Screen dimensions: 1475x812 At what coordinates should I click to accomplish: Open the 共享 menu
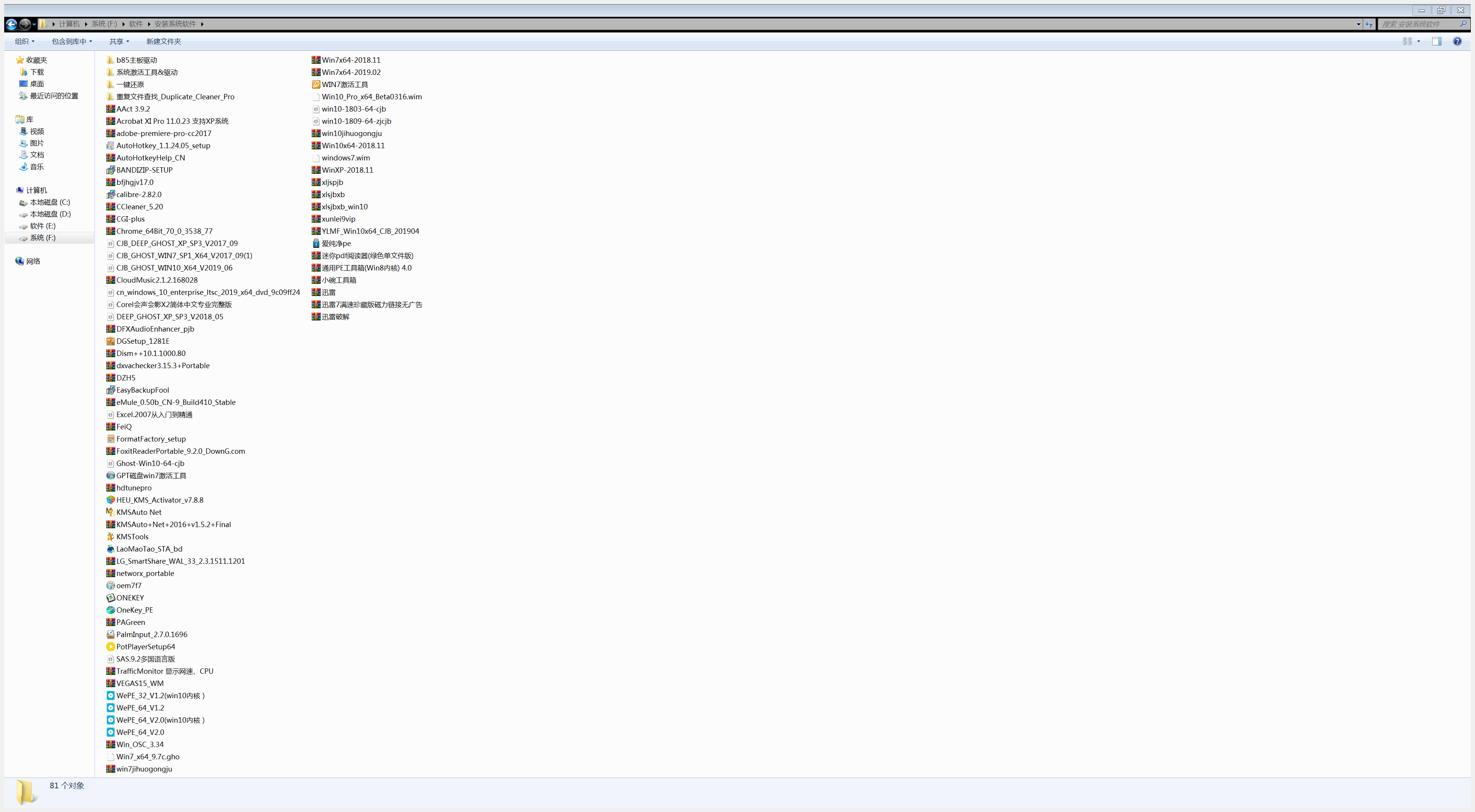click(x=119, y=41)
